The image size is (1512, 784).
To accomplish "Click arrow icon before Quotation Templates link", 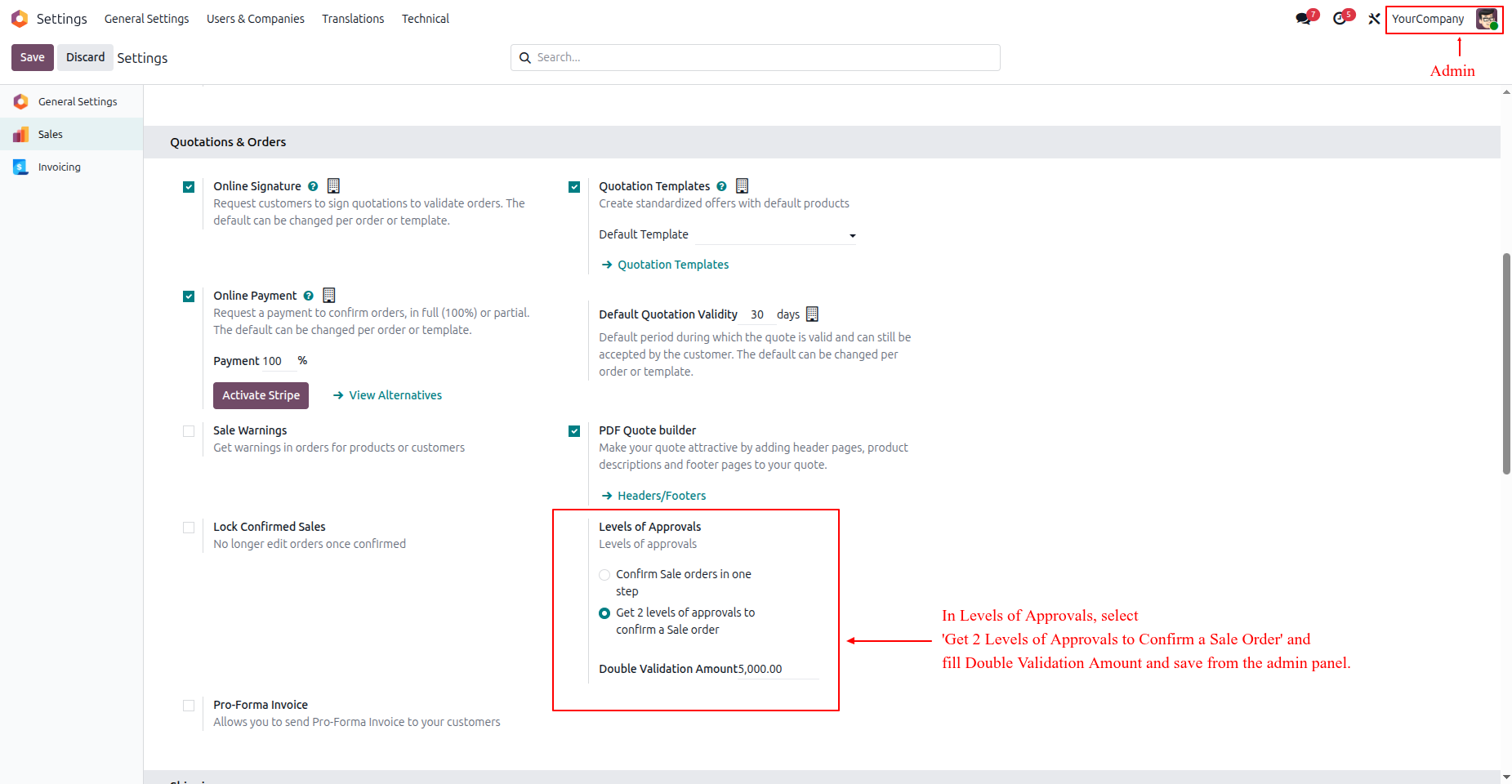I will point(607,265).
